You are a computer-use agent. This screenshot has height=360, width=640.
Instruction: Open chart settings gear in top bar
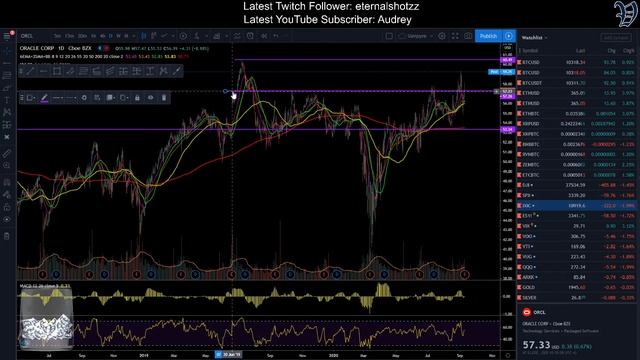tap(442, 36)
